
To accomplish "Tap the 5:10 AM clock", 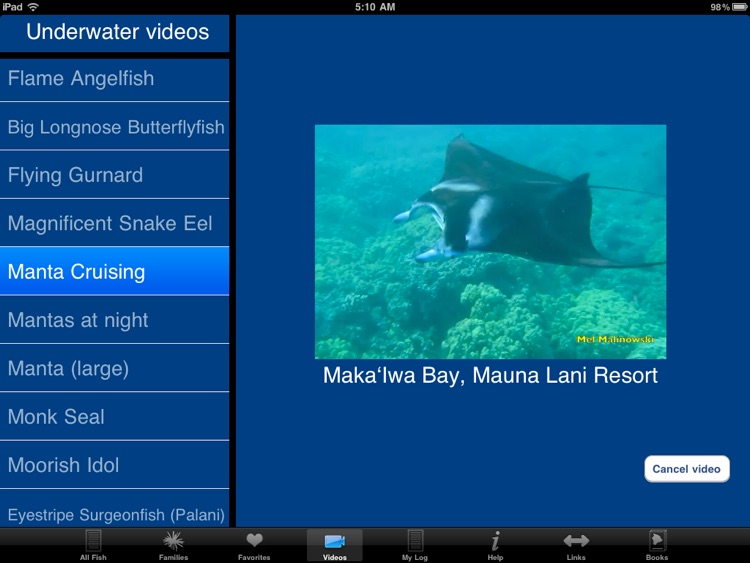I will coord(375,7).
